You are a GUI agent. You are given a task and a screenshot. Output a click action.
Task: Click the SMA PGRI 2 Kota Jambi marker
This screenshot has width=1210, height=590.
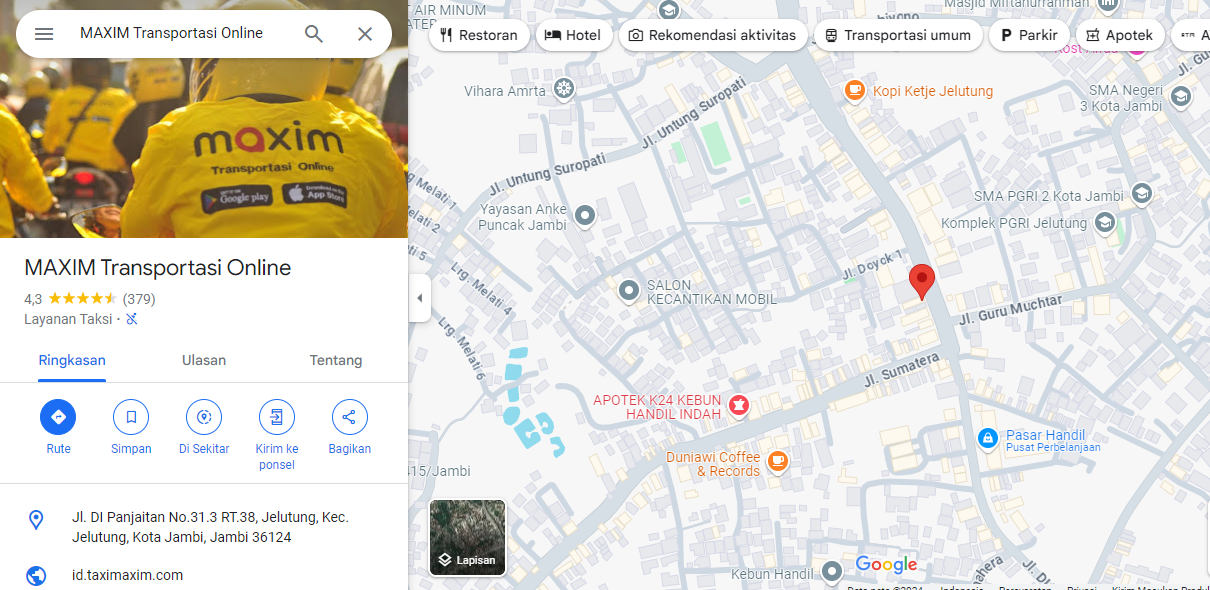(1141, 194)
